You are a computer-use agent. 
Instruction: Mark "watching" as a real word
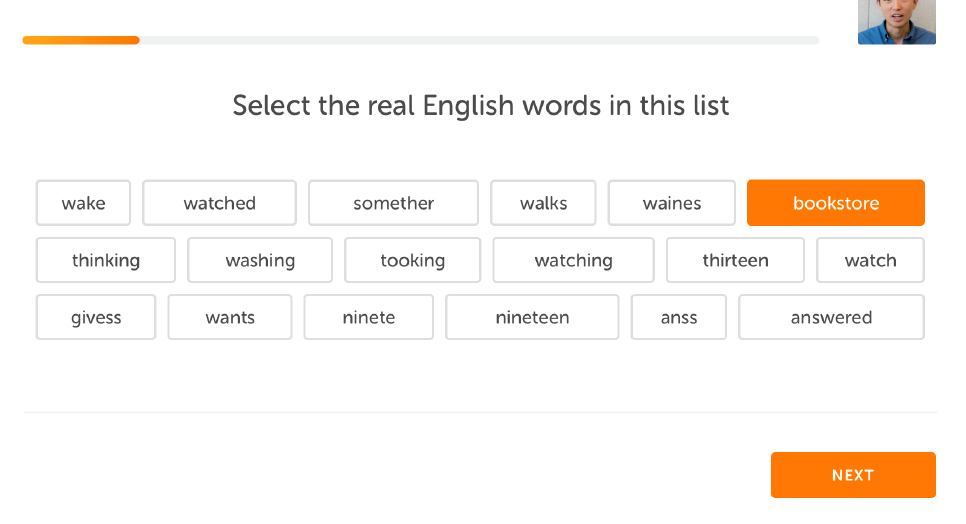[574, 260]
